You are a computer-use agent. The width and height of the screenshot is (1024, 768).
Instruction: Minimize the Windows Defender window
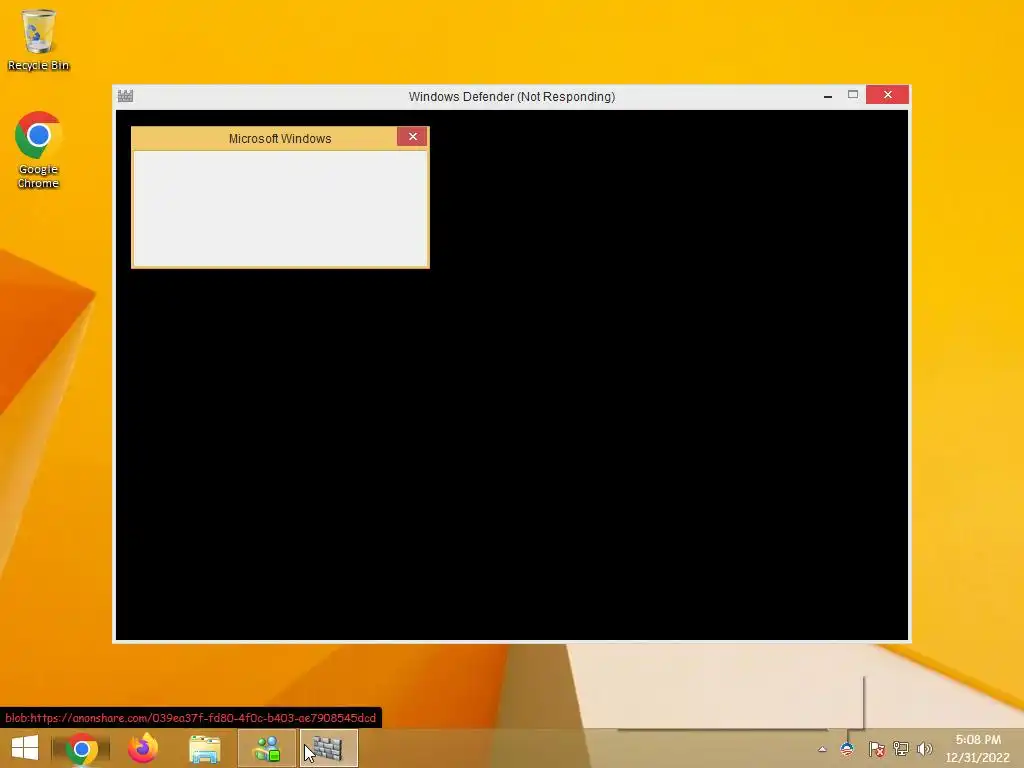(x=827, y=95)
